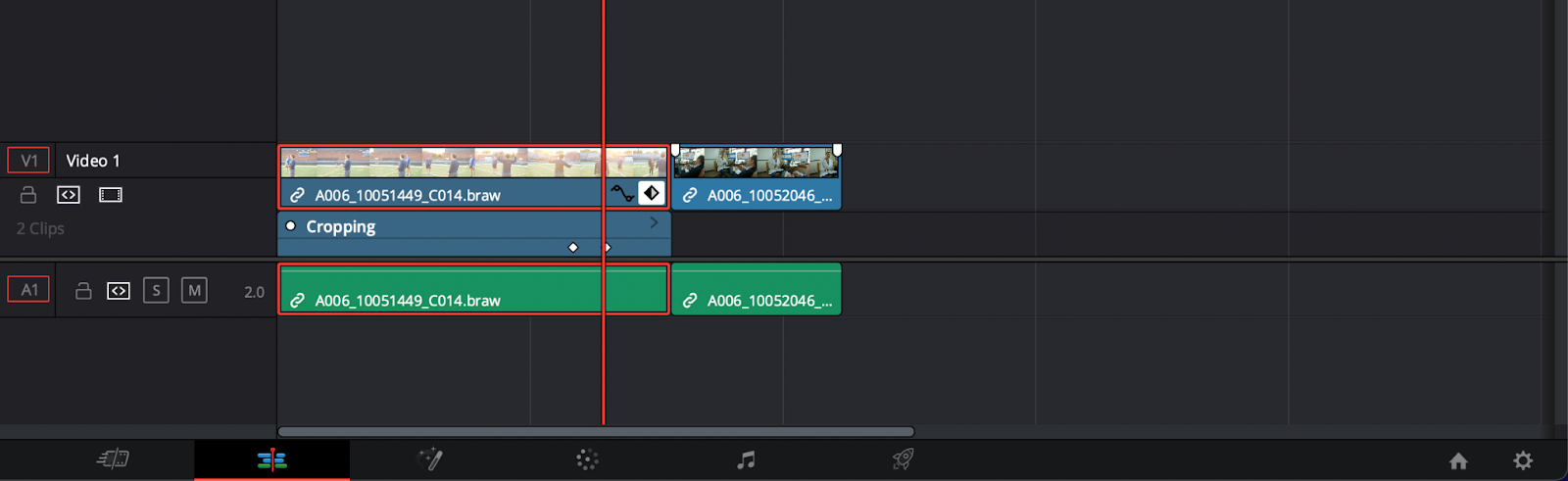The height and width of the screenshot is (481, 1568).
Task: Select the A1 audio track destination button
Action: [x=28, y=290]
